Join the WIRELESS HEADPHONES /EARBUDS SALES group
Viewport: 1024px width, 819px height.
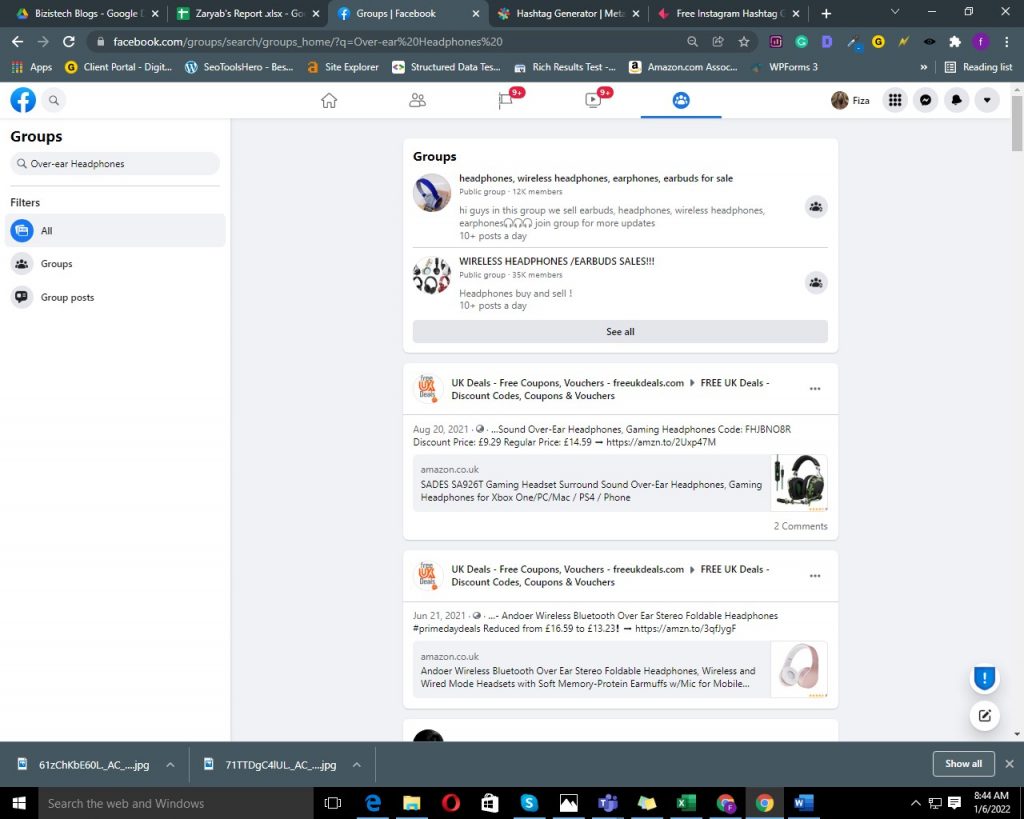(x=816, y=283)
